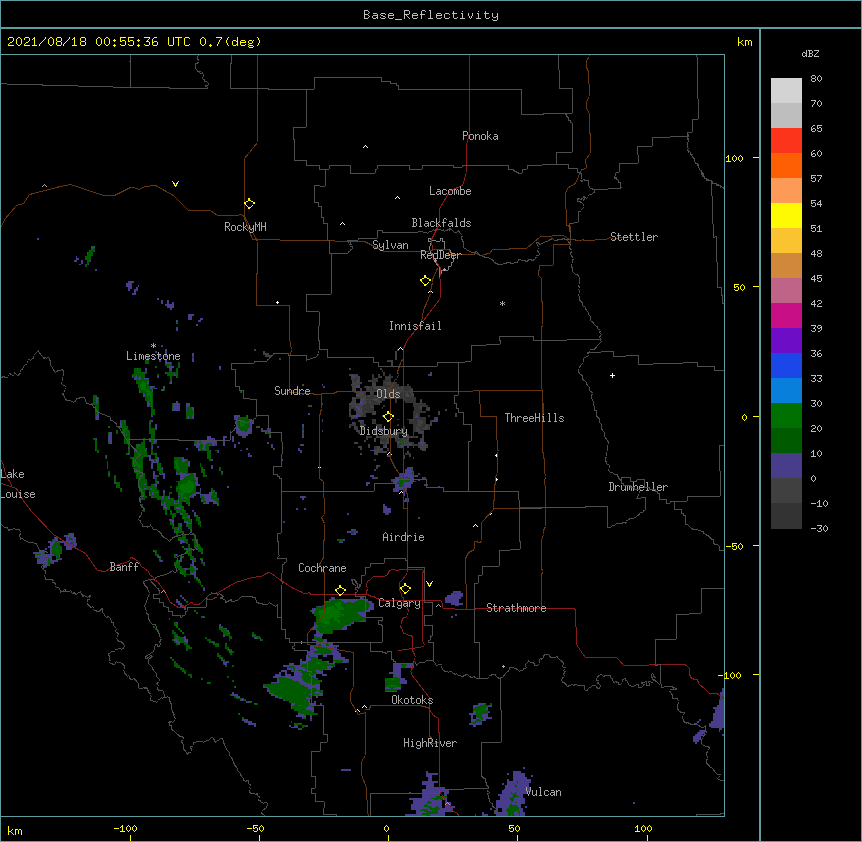The width and height of the screenshot is (862, 842).
Task: Click the Vulcan city label
Action: 543,792
